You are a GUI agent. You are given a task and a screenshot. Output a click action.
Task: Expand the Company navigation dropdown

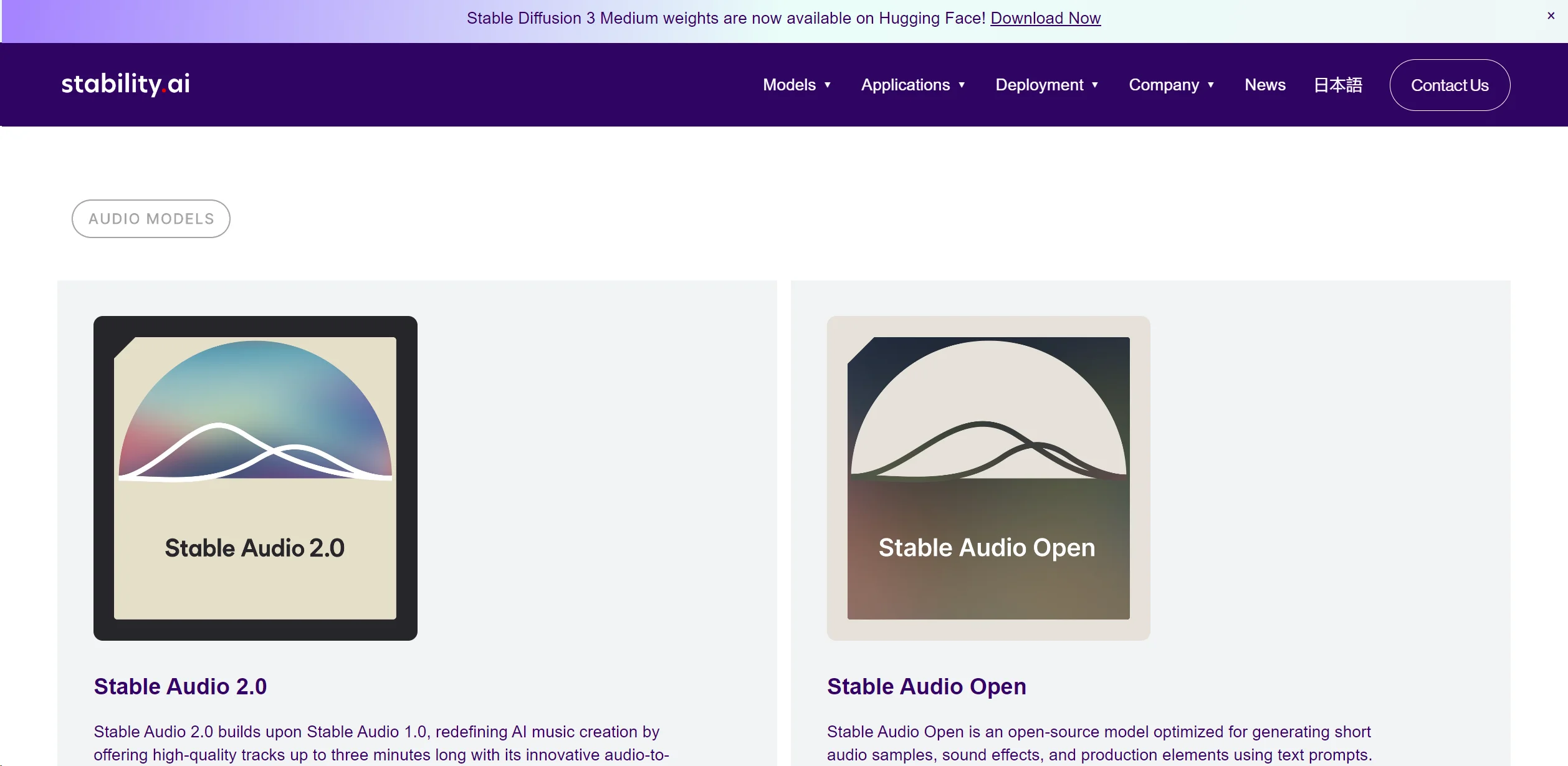coord(1171,85)
